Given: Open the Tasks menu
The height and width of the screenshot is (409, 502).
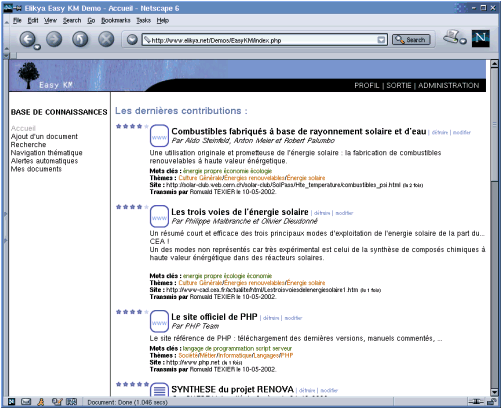Looking at the screenshot, I should tap(143, 21).
